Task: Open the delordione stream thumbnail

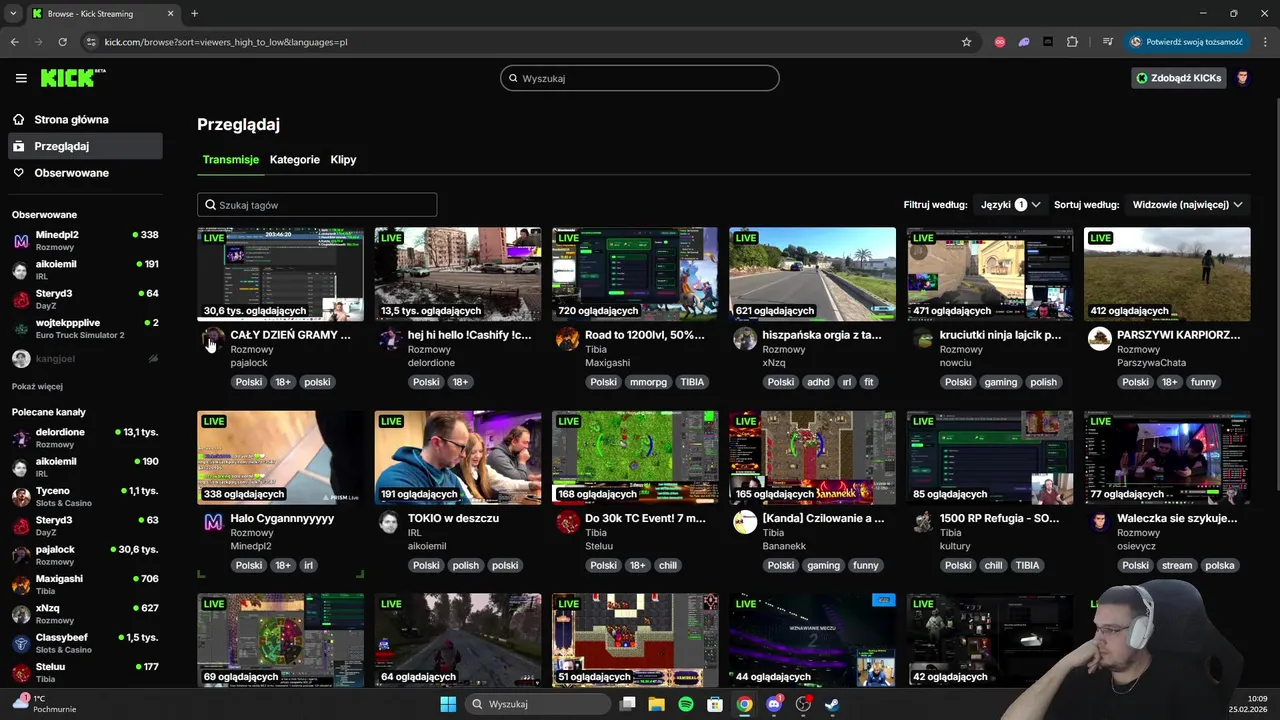Action: coord(458,274)
